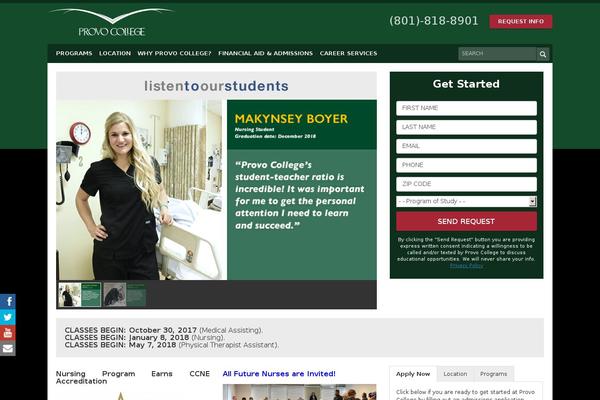Click the Zip Code field
Image resolution: width=600 pixels, height=400 pixels.
pyautogui.click(x=466, y=184)
